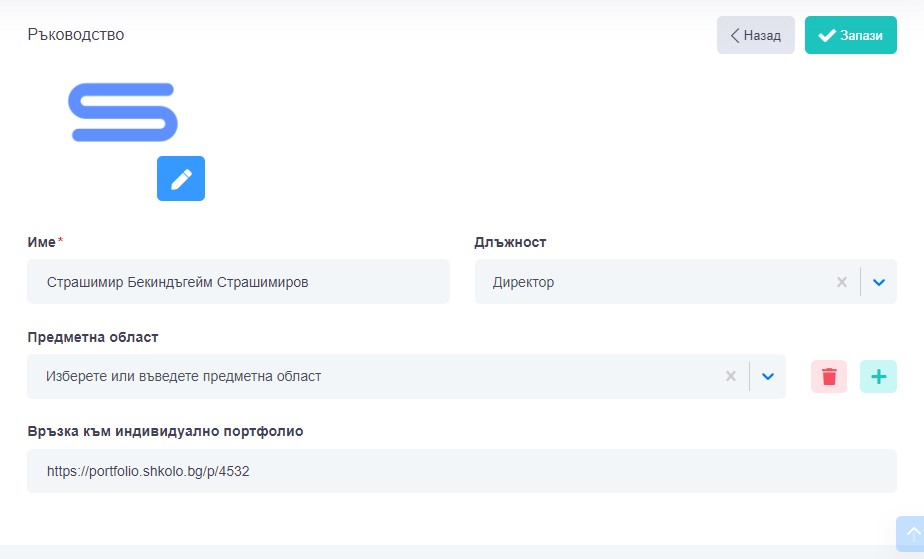924x559 pixels.
Task: Click the blue S logo image
Action: point(122,112)
